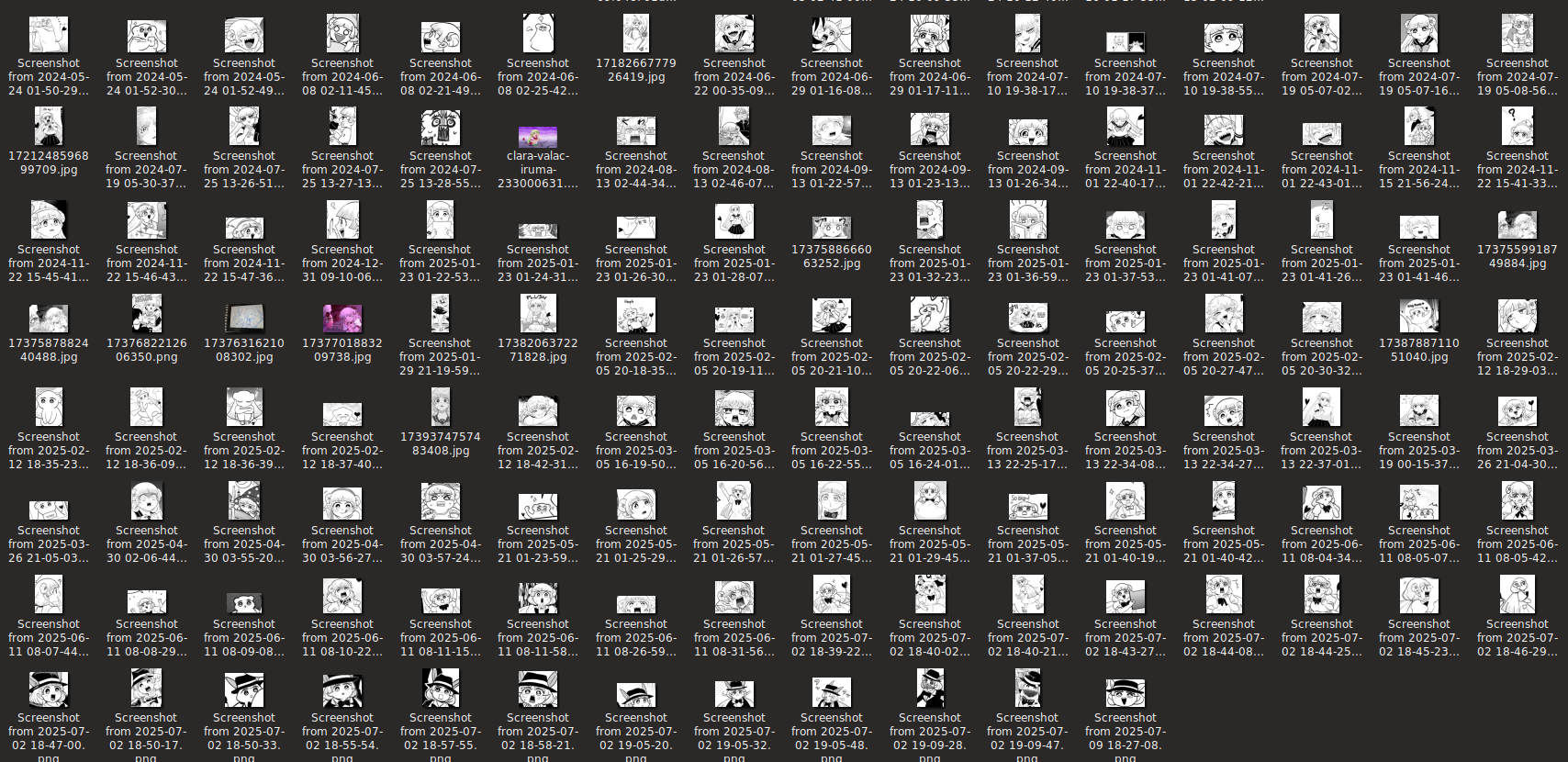Screen dimensions: 1568x762
Task: Select thumbnail of Screenshot from 2025-06-11 08-05-42
Action: 1518,501
